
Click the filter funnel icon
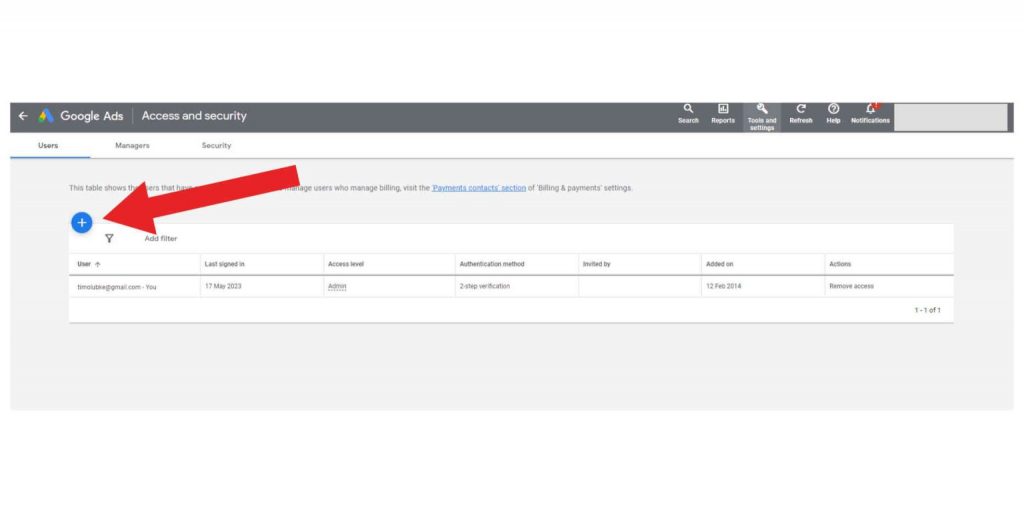[109, 238]
